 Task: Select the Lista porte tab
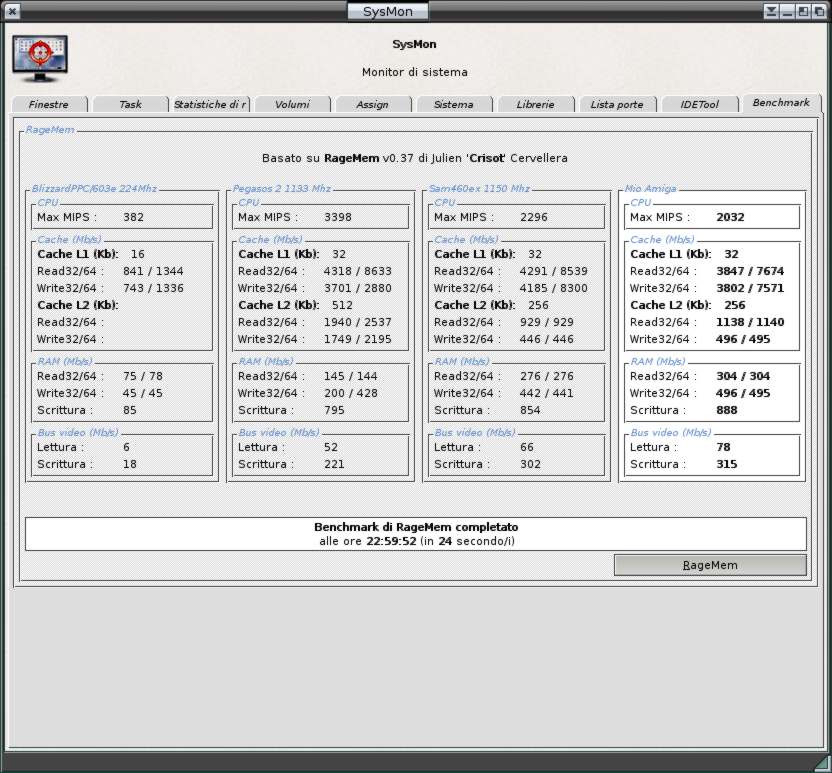click(x=617, y=104)
